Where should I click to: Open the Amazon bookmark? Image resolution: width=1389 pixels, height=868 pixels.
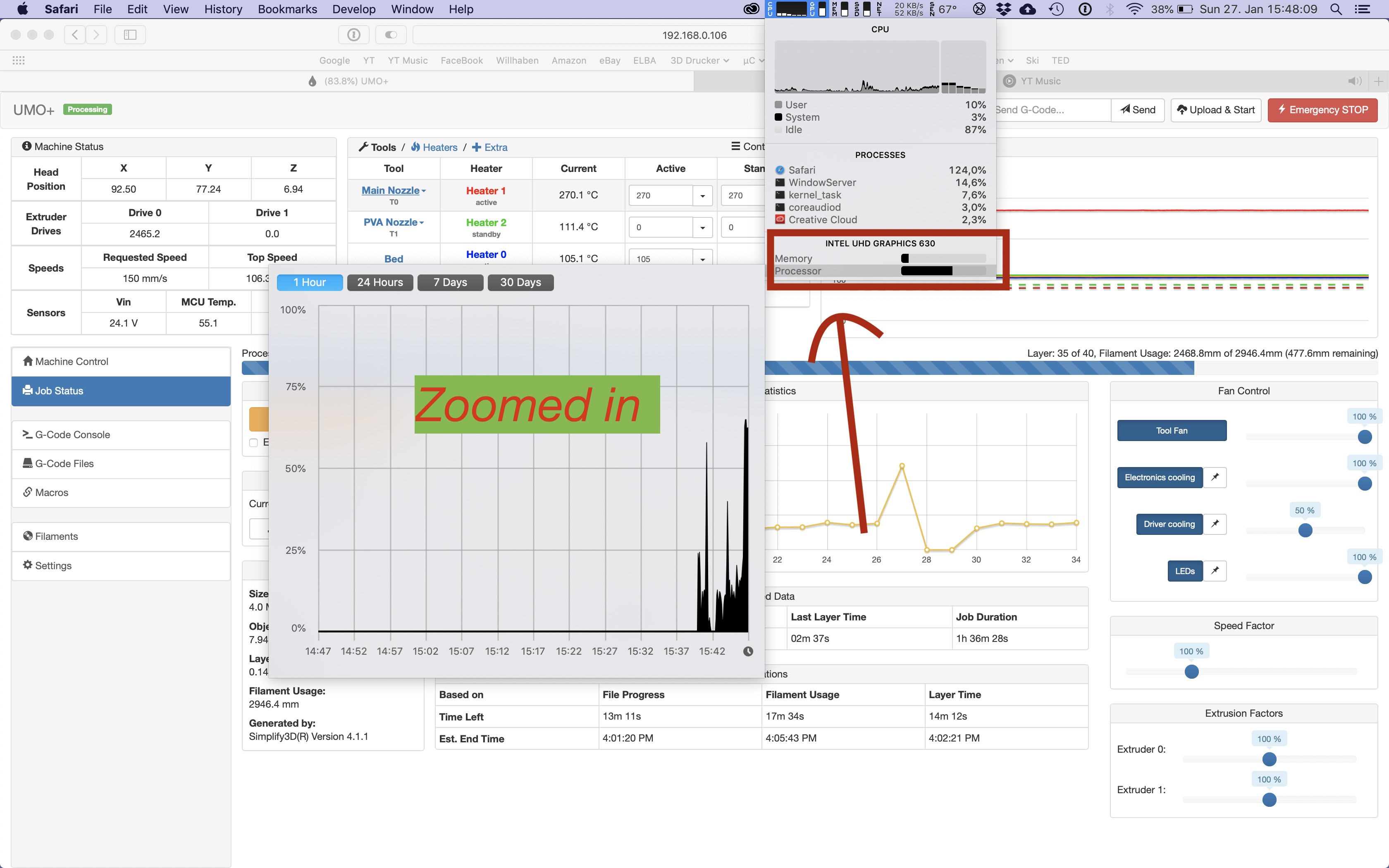click(569, 60)
